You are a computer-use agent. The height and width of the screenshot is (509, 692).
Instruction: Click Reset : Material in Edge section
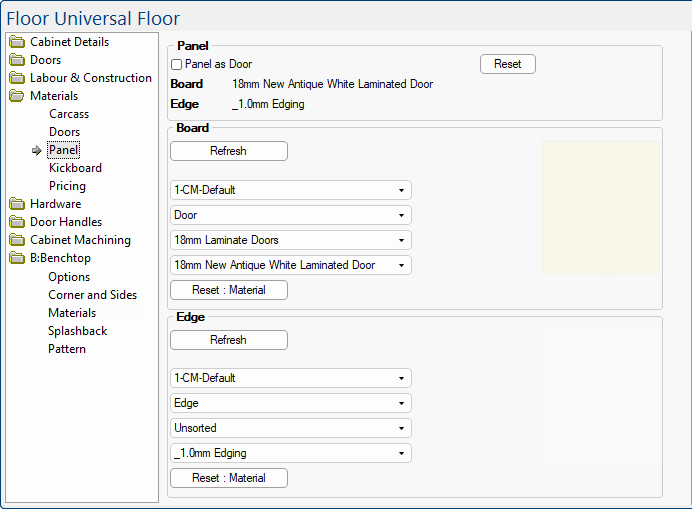(228, 478)
